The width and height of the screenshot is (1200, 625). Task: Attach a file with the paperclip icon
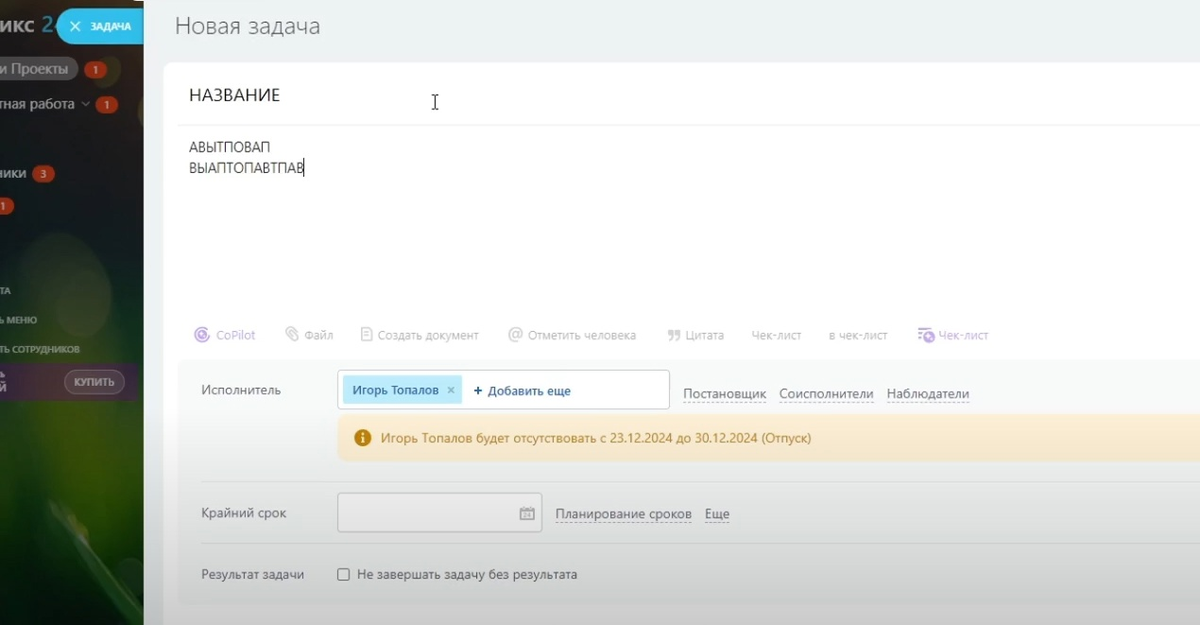pyautogui.click(x=291, y=335)
